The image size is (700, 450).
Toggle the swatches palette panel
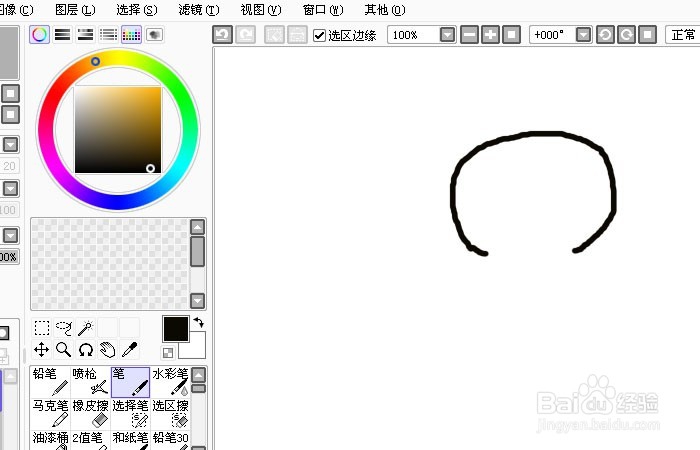(131, 34)
